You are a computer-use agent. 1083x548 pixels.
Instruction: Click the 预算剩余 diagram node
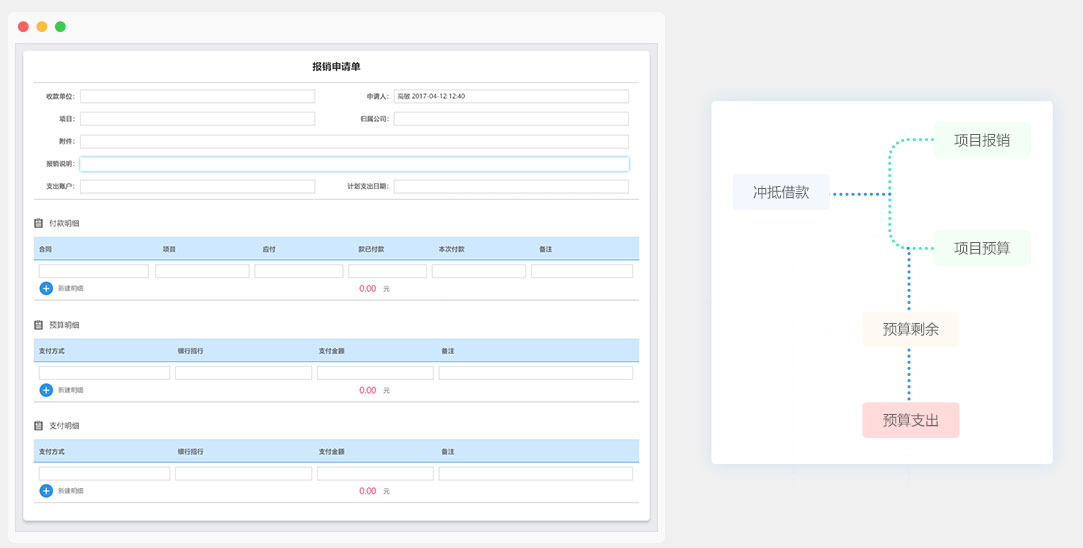(x=910, y=329)
